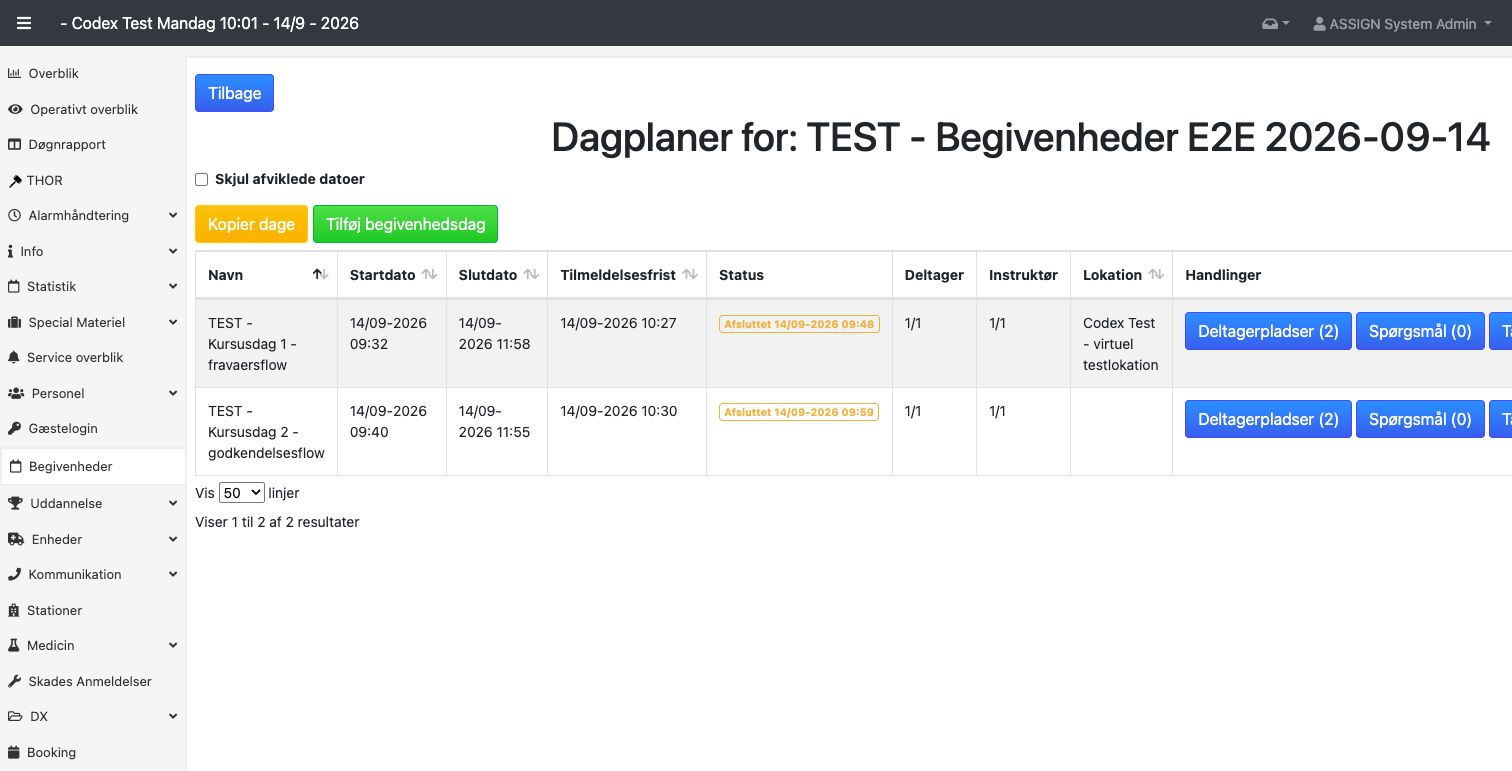Open Deltagerpladser (2) for Kursusdag 1
The image size is (1512, 771).
tap(1268, 331)
